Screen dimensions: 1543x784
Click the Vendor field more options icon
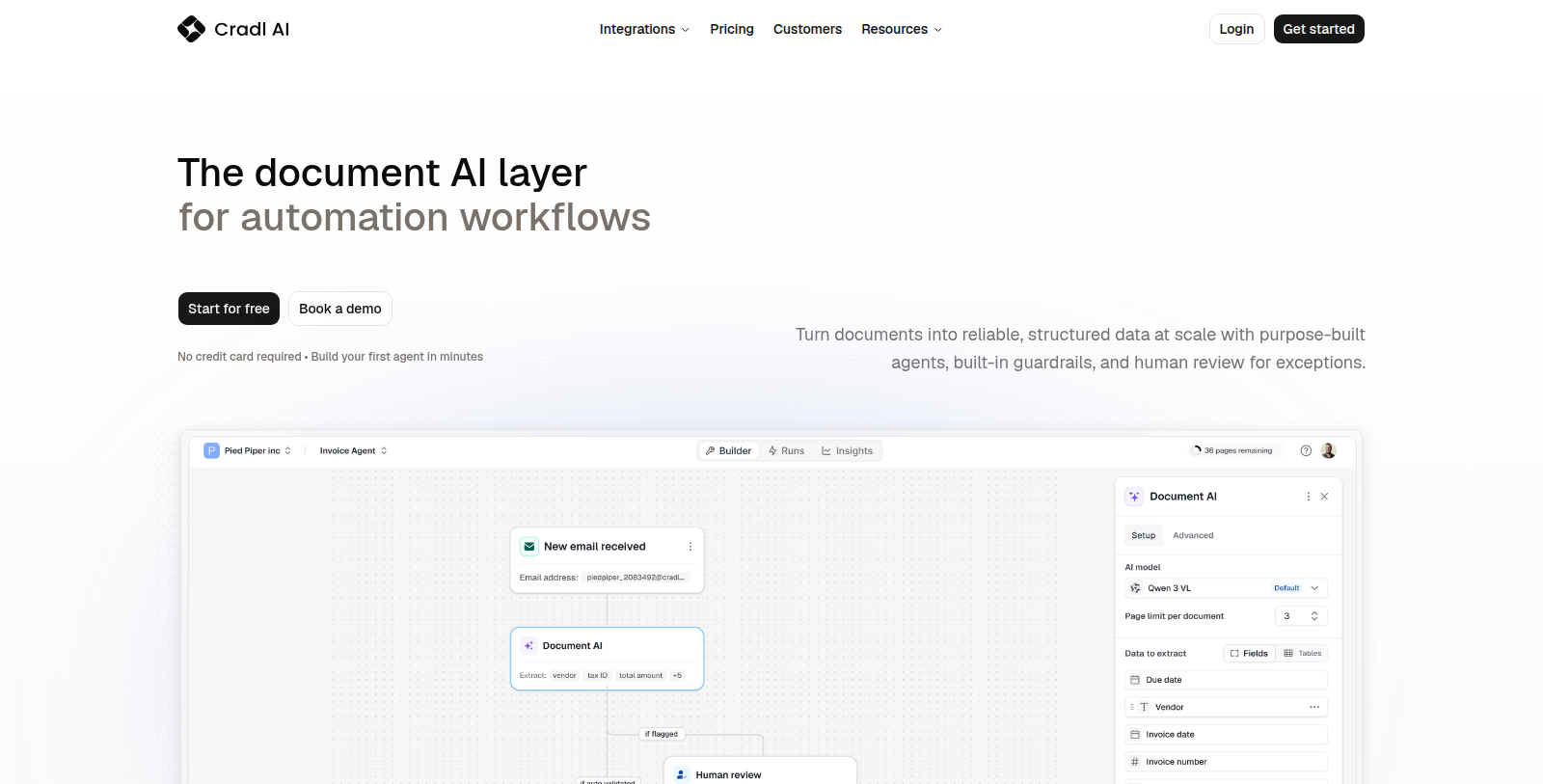(x=1313, y=707)
